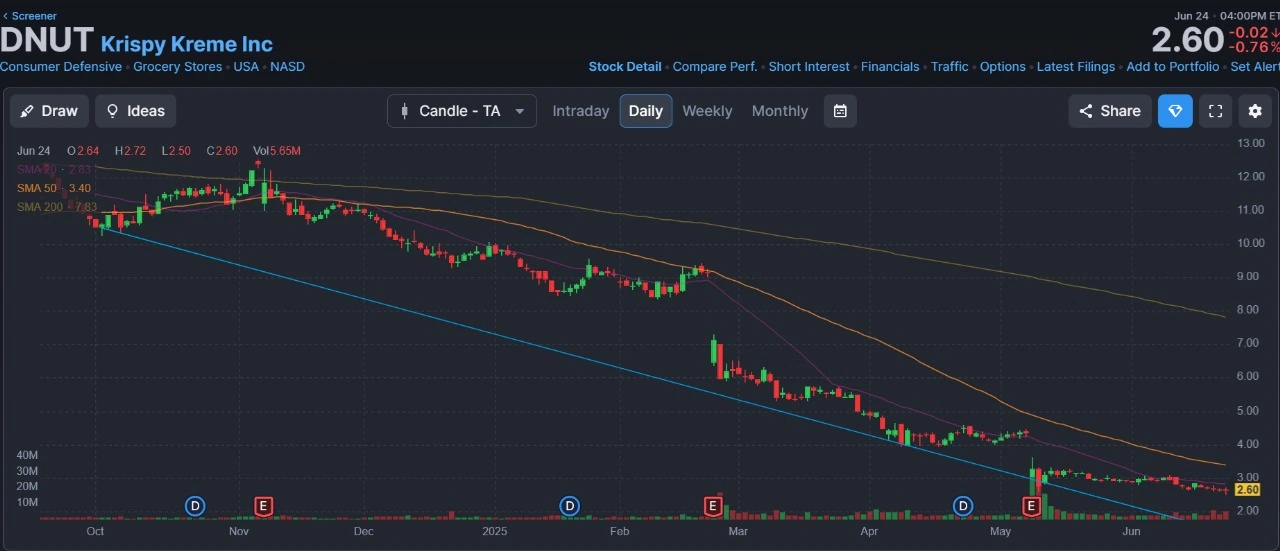Click the Vol 5.65M readout
The height and width of the screenshot is (551, 1280).
pos(277,150)
